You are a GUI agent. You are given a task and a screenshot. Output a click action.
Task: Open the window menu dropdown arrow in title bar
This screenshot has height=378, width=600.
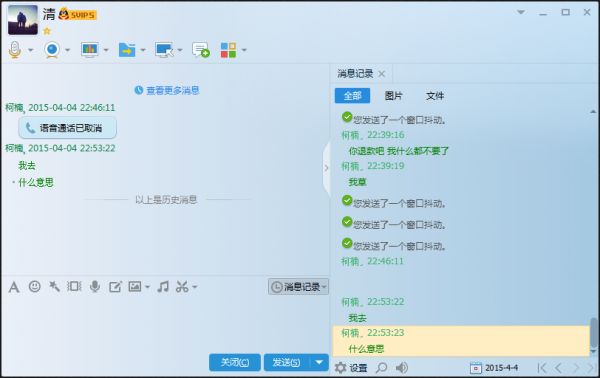[x=521, y=12]
